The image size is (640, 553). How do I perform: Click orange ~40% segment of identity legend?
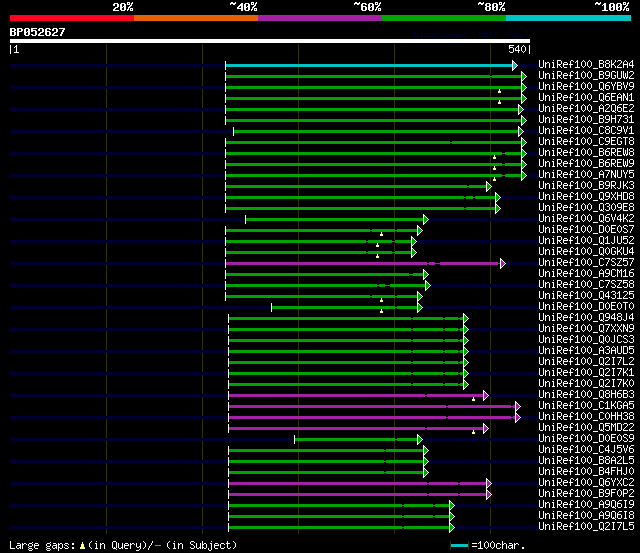click(x=196, y=18)
